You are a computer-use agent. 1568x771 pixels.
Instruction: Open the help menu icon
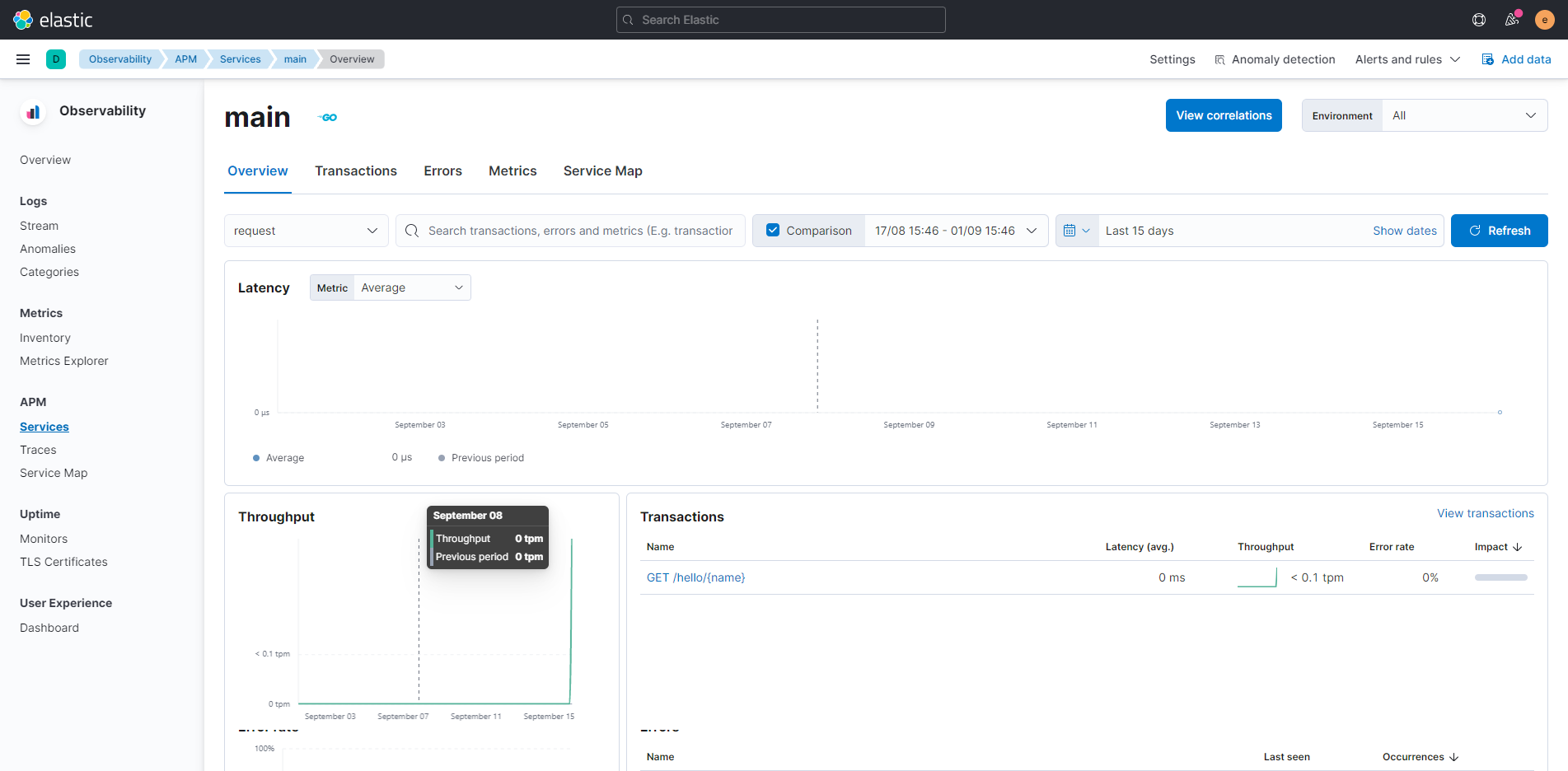(x=1479, y=20)
